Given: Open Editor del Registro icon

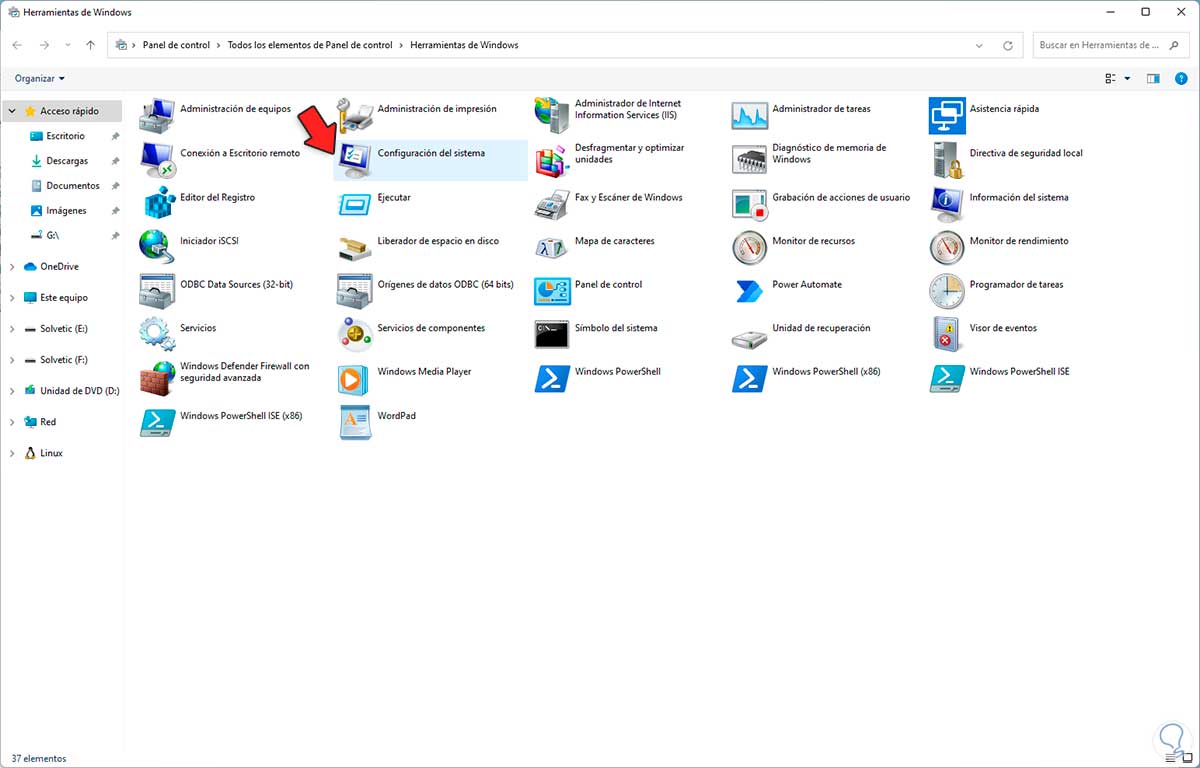Looking at the screenshot, I should [x=157, y=204].
